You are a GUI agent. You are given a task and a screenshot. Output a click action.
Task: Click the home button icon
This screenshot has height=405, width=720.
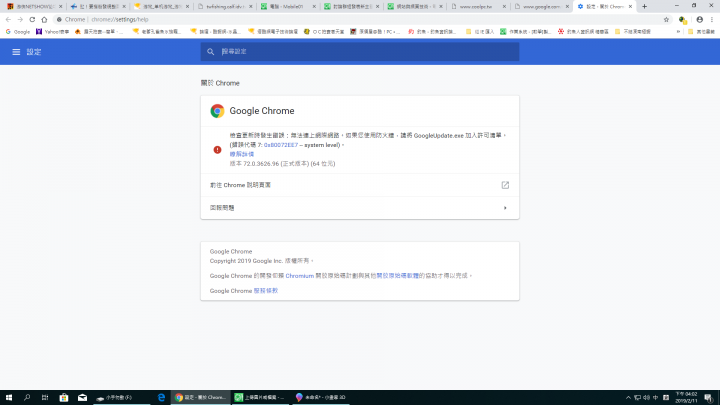44,19
